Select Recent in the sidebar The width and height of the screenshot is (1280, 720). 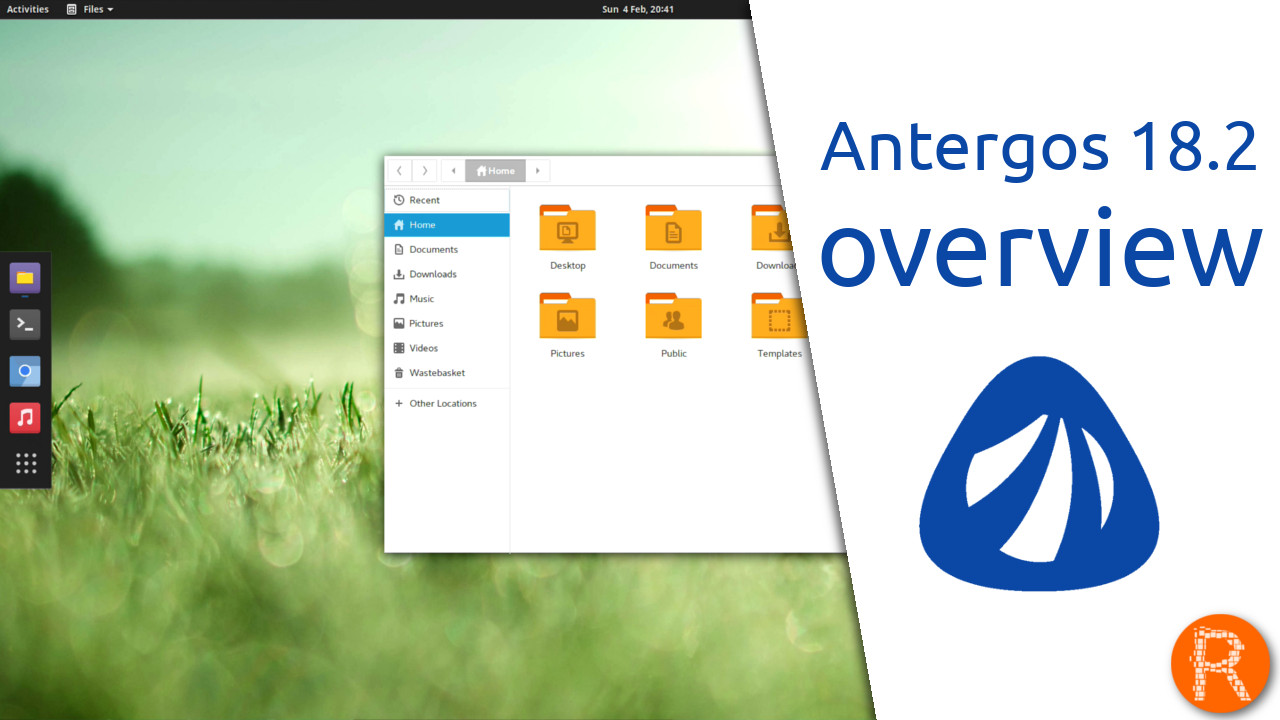pyautogui.click(x=447, y=200)
